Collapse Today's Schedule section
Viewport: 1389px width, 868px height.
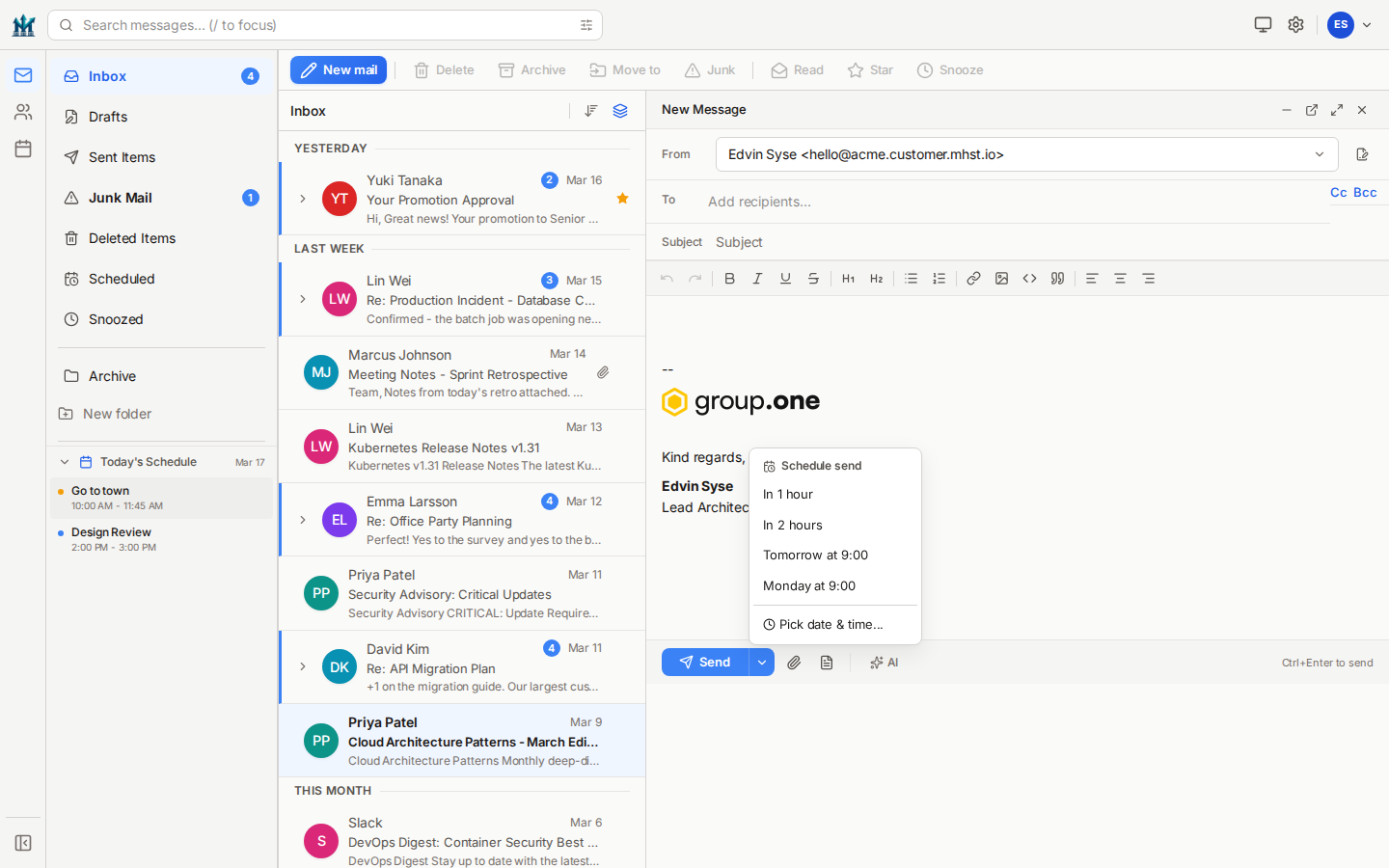point(65,462)
